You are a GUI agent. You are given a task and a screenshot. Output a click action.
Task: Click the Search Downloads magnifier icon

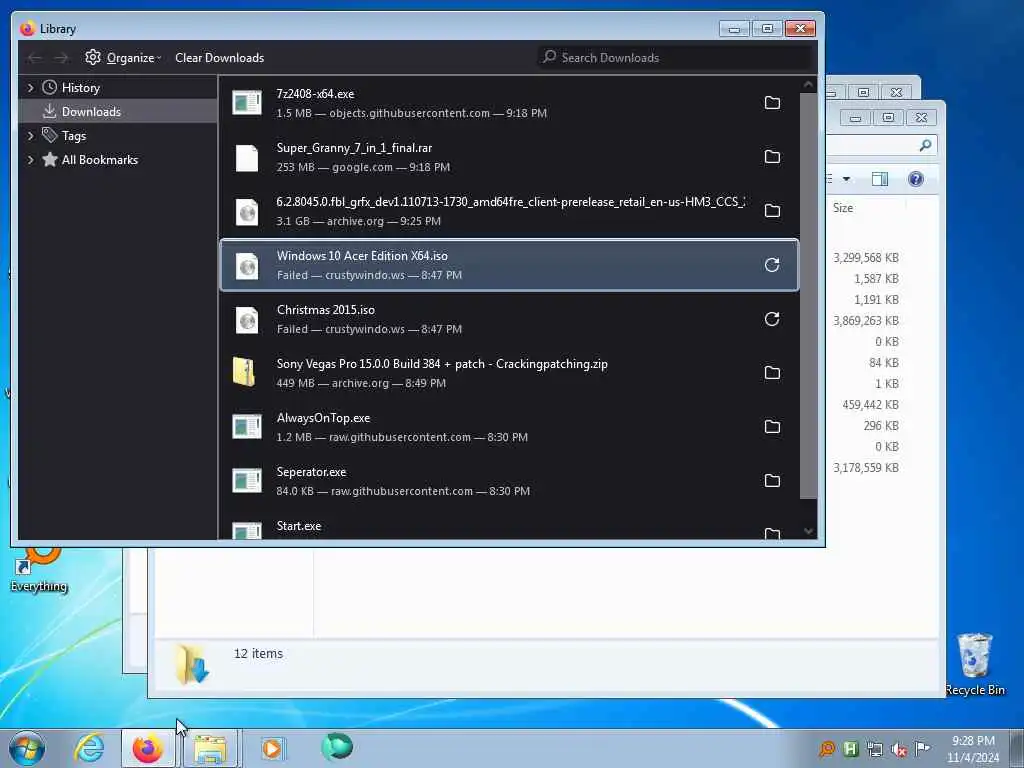(x=550, y=57)
